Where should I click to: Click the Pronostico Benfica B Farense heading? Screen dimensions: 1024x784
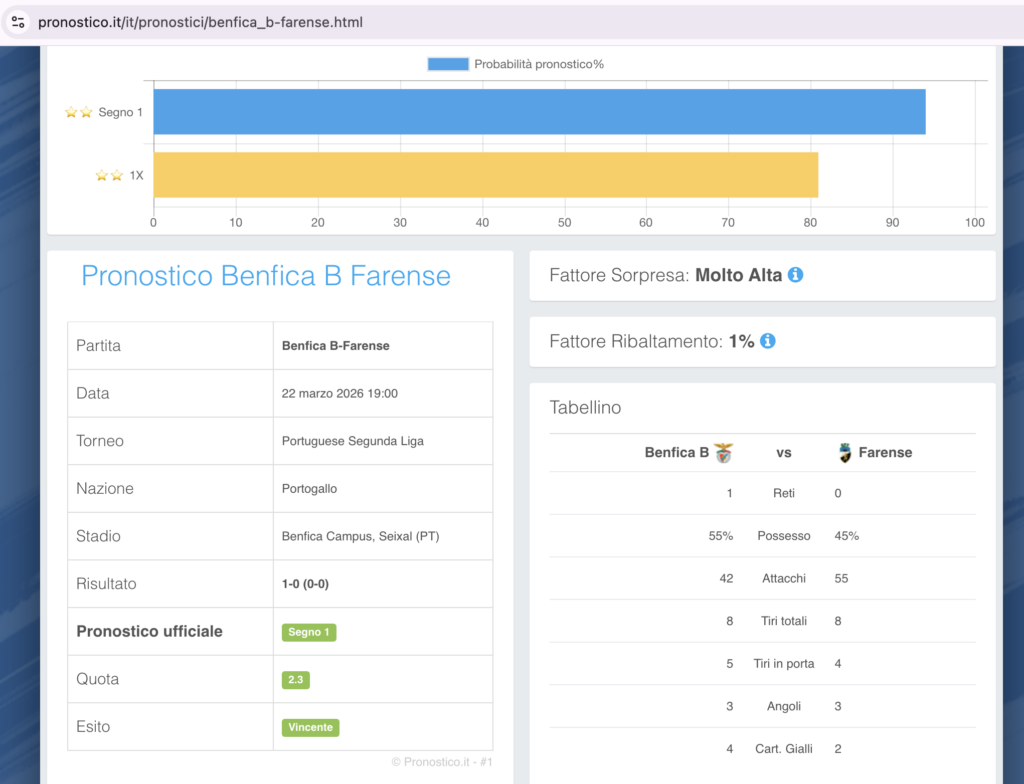tap(266, 276)
